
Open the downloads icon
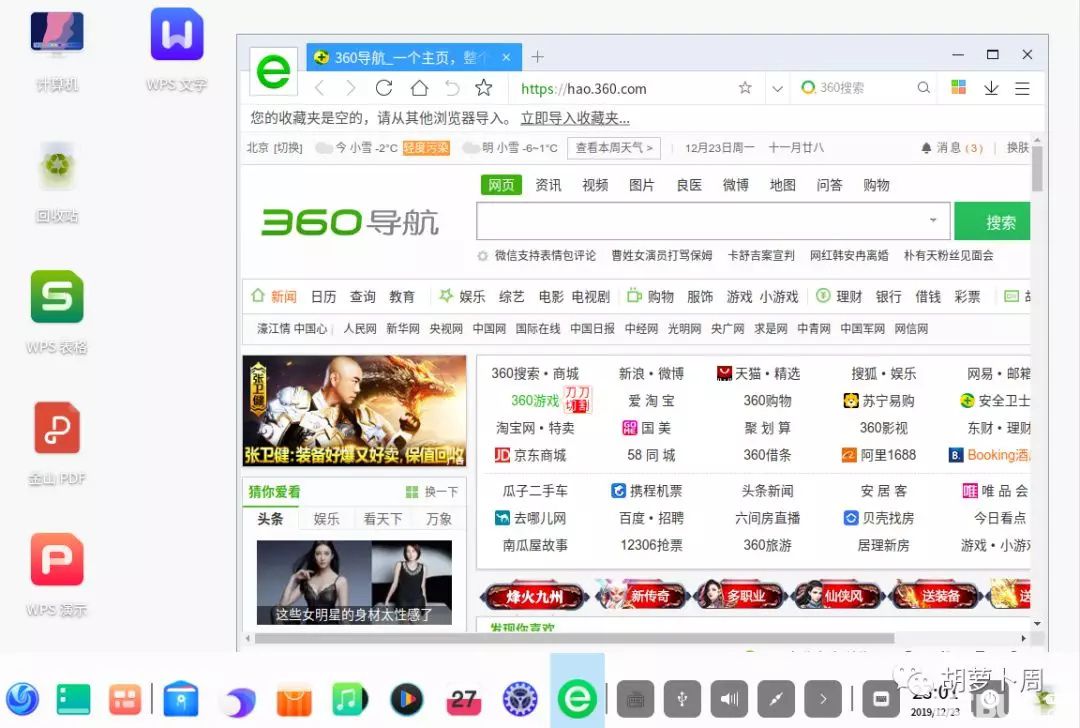[990, 88]
